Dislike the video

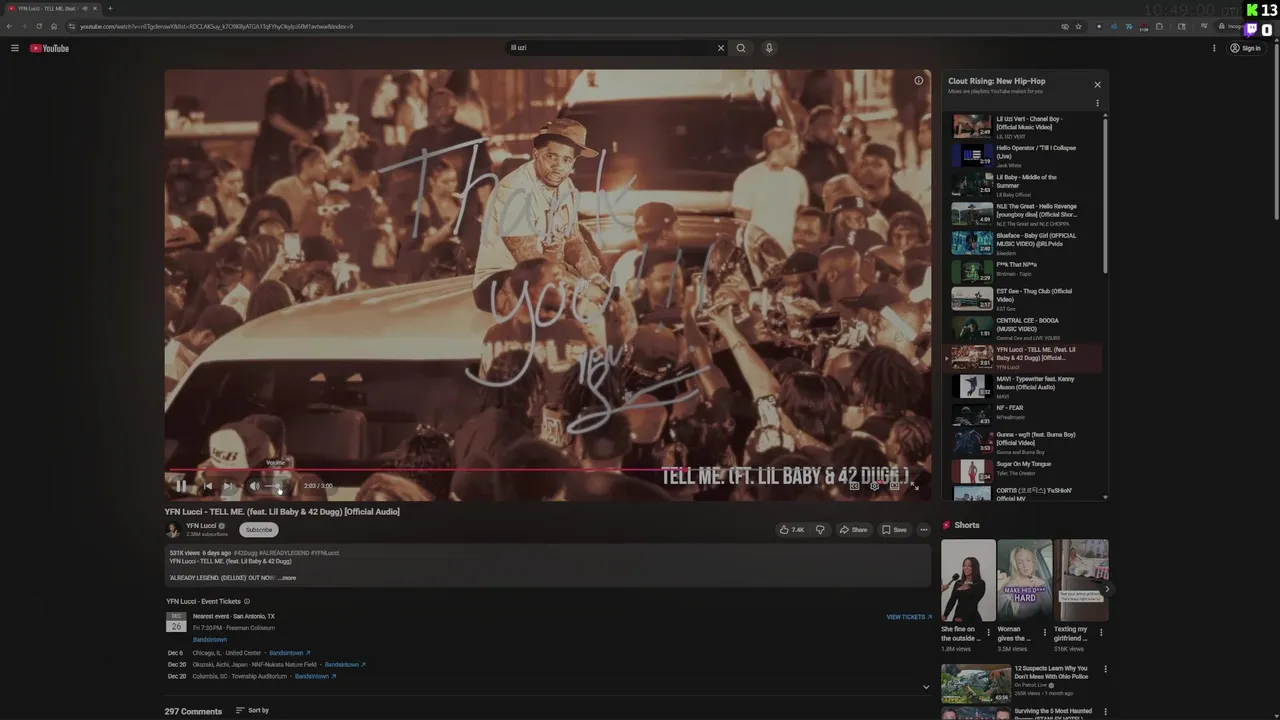coord(820,530)
